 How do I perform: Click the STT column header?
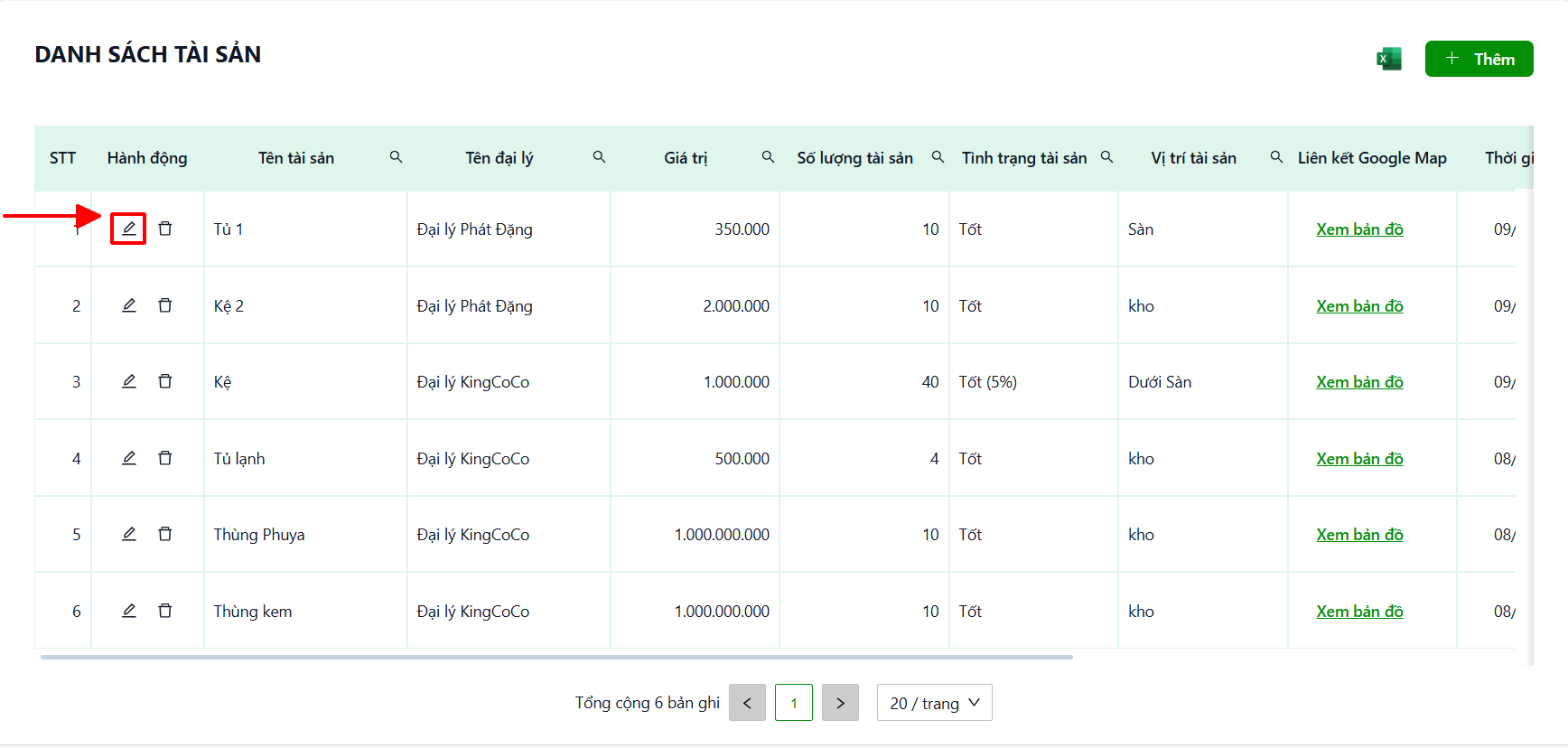point(62,158)
